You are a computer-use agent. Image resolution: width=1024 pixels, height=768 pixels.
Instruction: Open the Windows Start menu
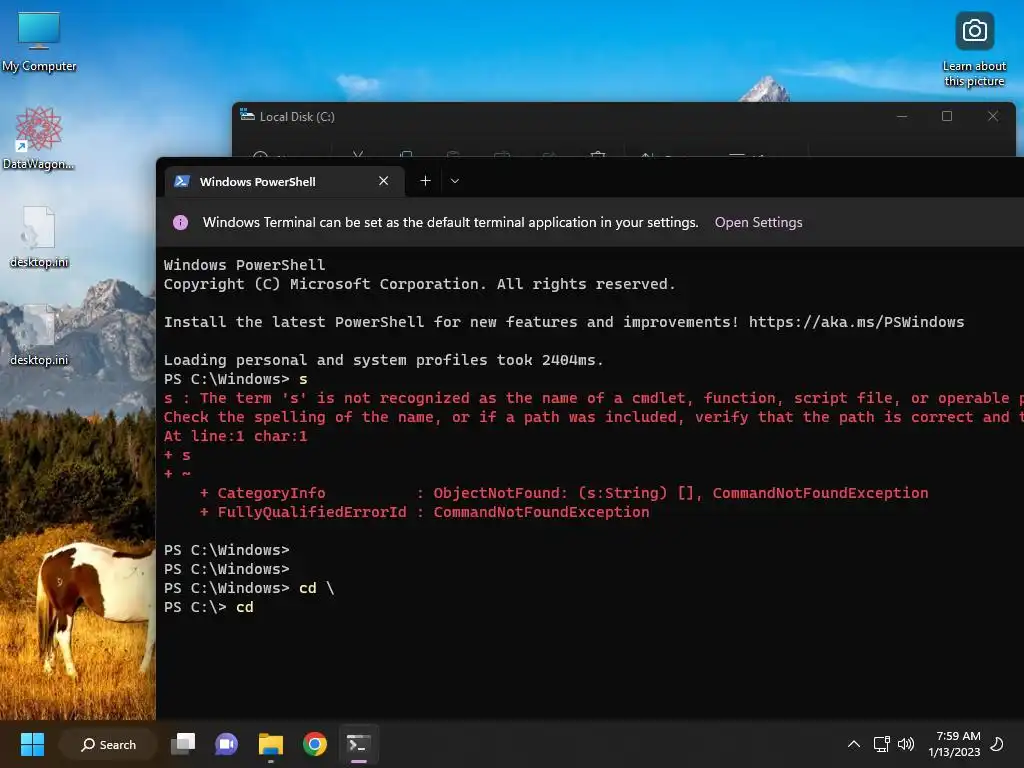tap(32, 744)
